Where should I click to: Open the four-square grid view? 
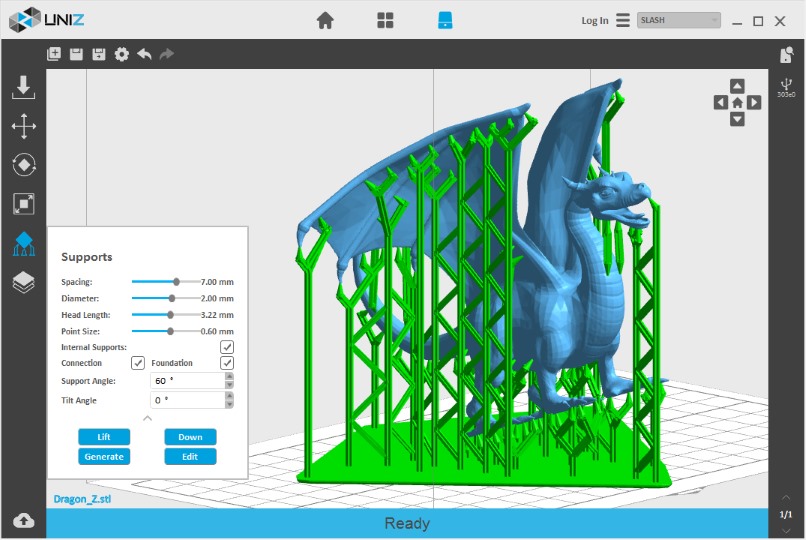(x=385, y=21)
